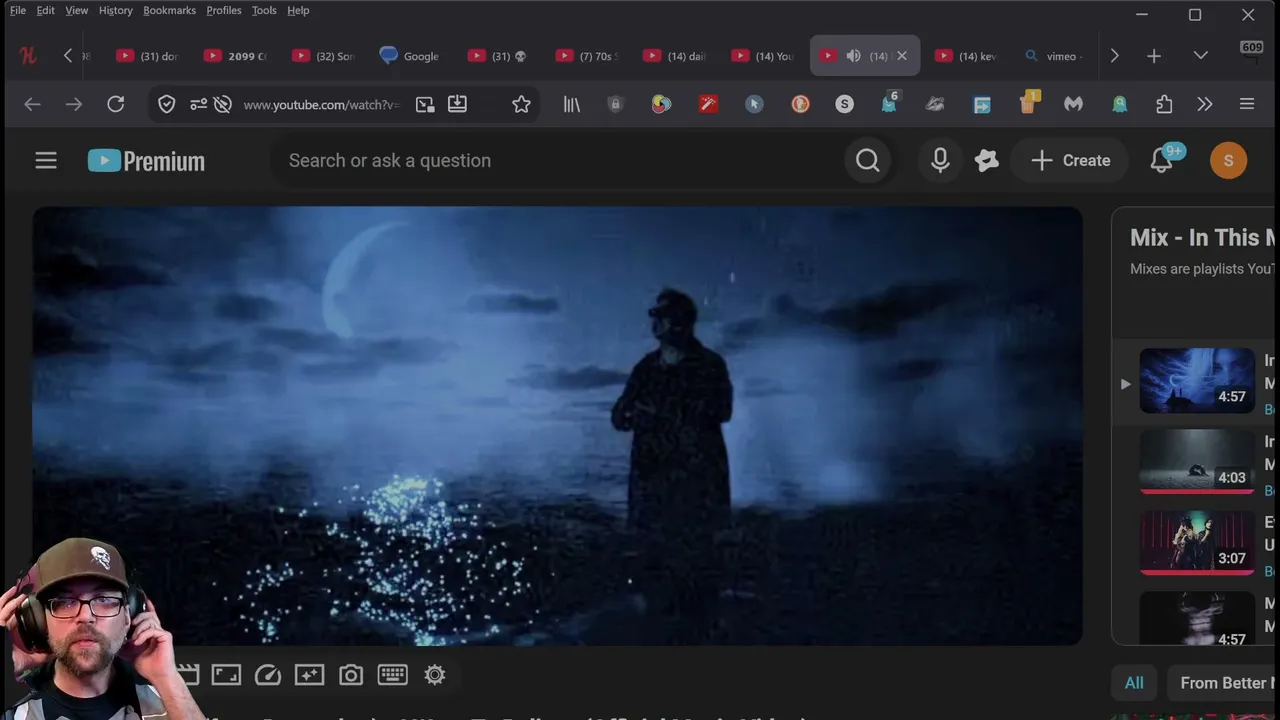Toggle the resize-player icon below video

pos(226,675)
